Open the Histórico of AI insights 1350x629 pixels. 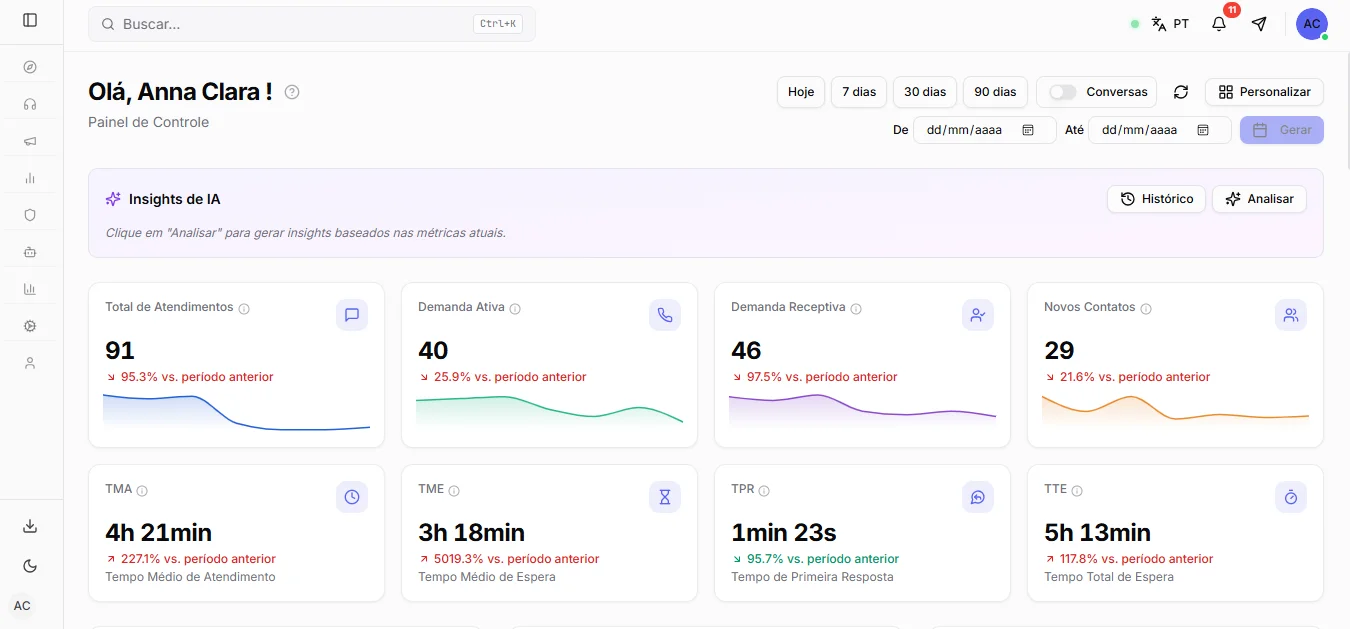pos(1156,199)
